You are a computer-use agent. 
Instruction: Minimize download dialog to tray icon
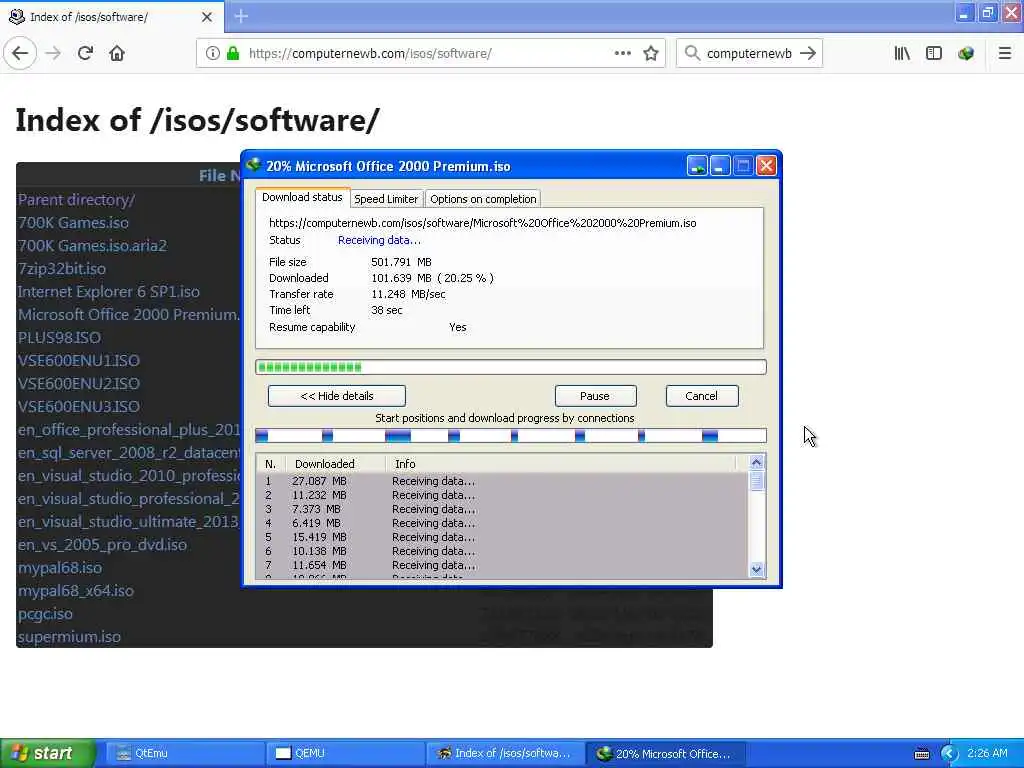pos(697,166)
